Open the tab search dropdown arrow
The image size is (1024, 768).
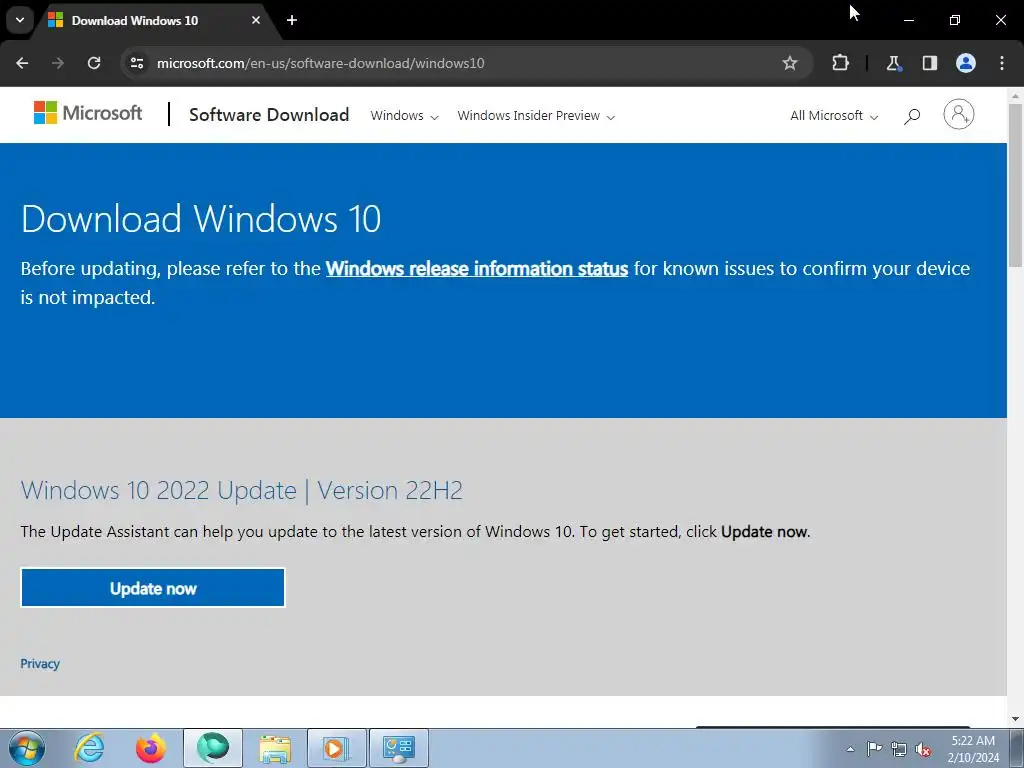pos(20,20)
